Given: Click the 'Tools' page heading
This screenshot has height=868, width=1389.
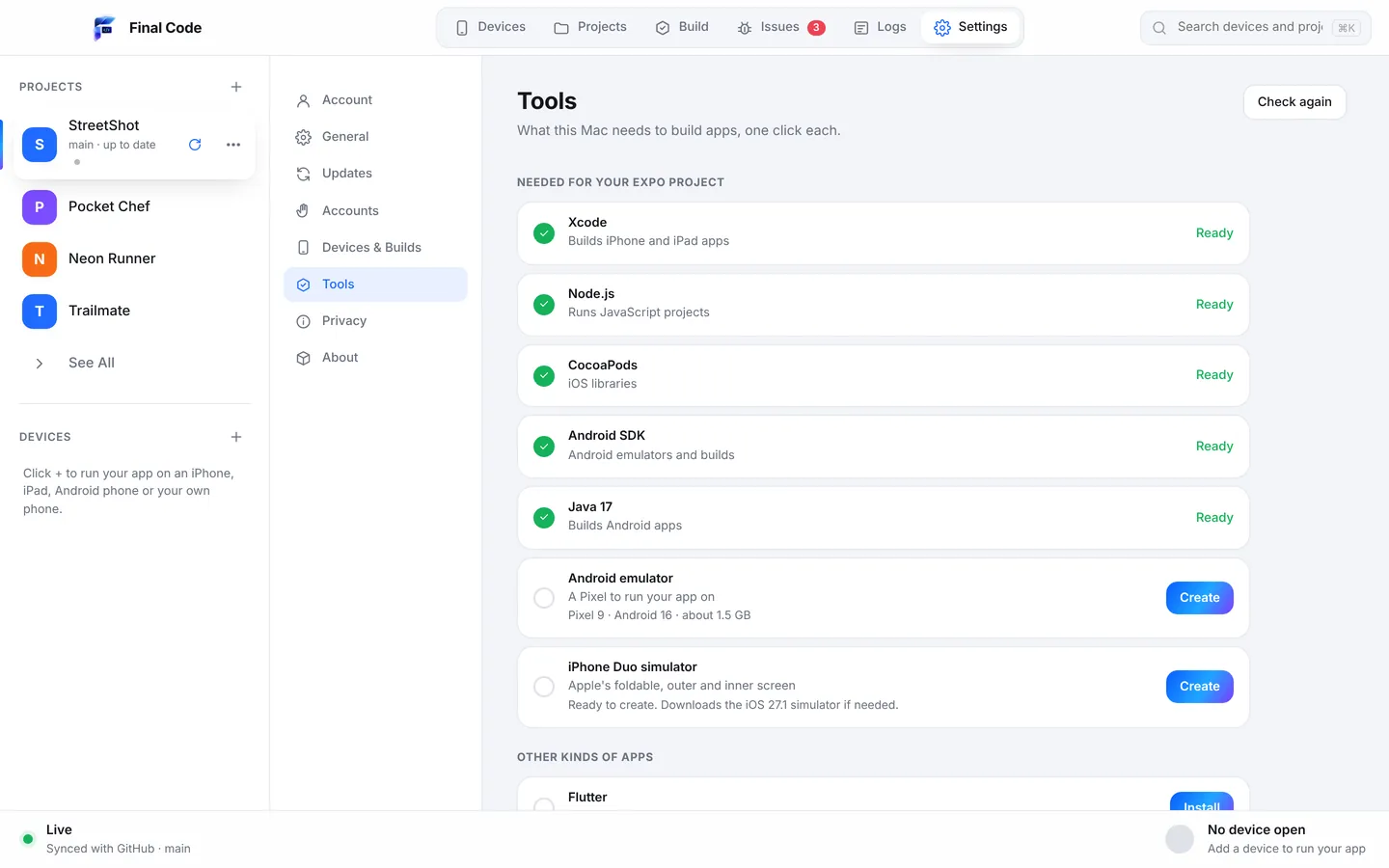Looking at the screenshot, I should click(547, 101).
